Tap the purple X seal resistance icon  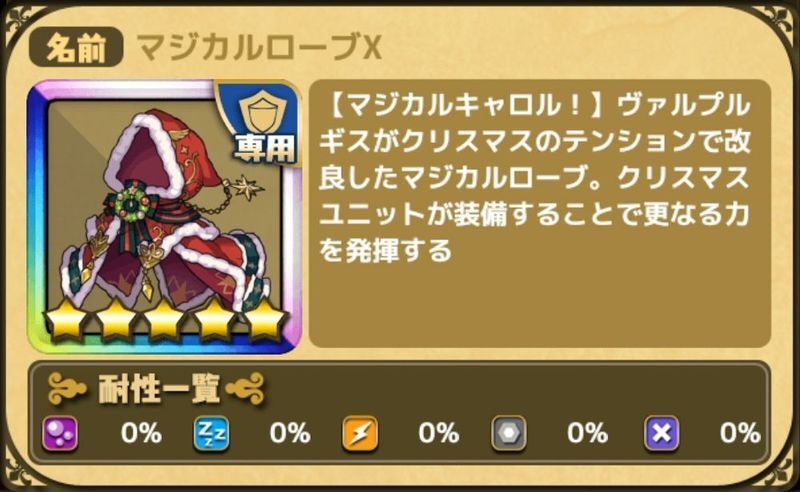[x=662, y=433]
